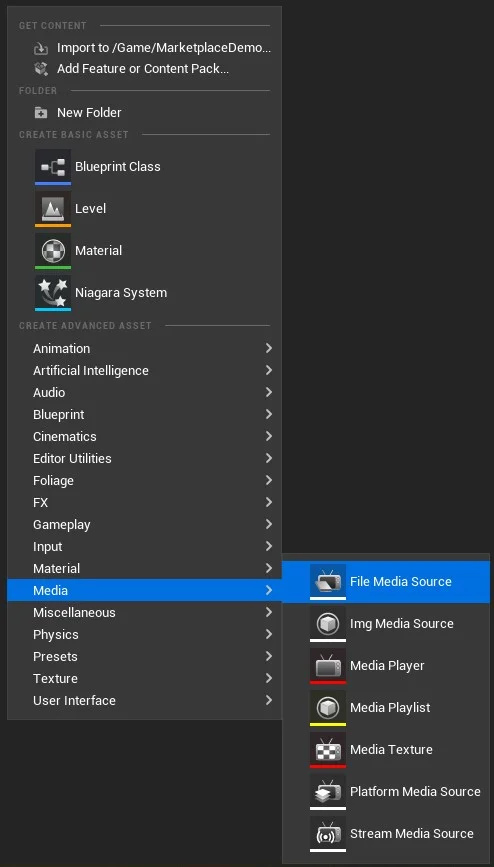Click the Media Texture checkered TV icon
Screen dimensions: 494x867
pos(328,750)
